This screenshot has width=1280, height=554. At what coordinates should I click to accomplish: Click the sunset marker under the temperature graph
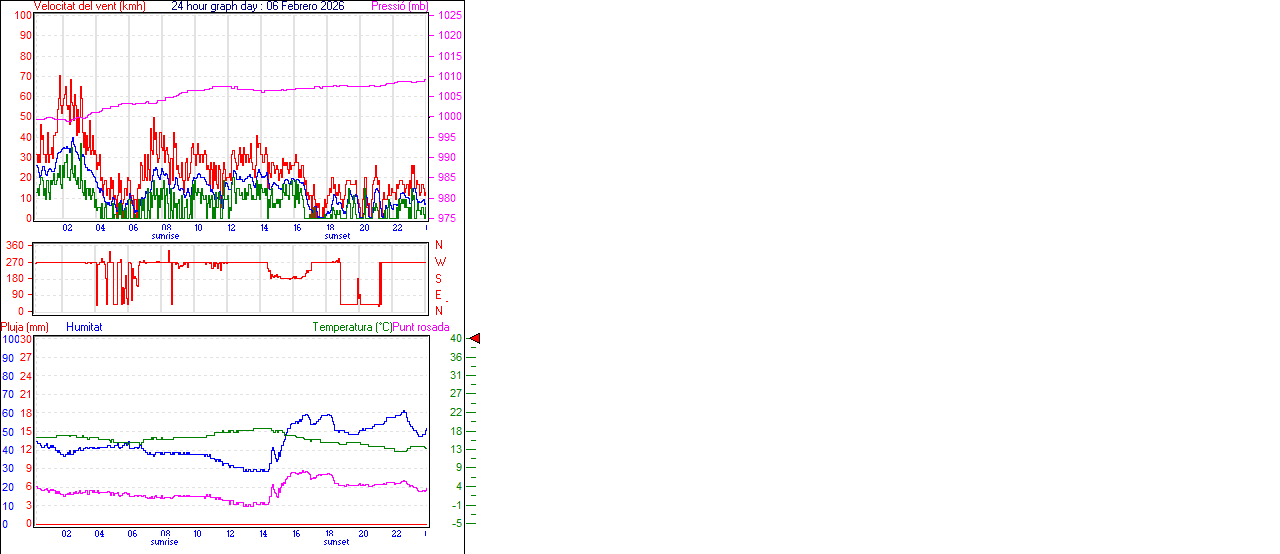pos(337,542)
